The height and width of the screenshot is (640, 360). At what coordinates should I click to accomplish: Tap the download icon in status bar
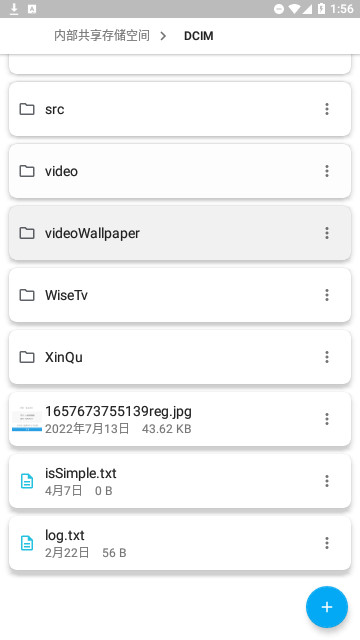[x=14, y=9]
